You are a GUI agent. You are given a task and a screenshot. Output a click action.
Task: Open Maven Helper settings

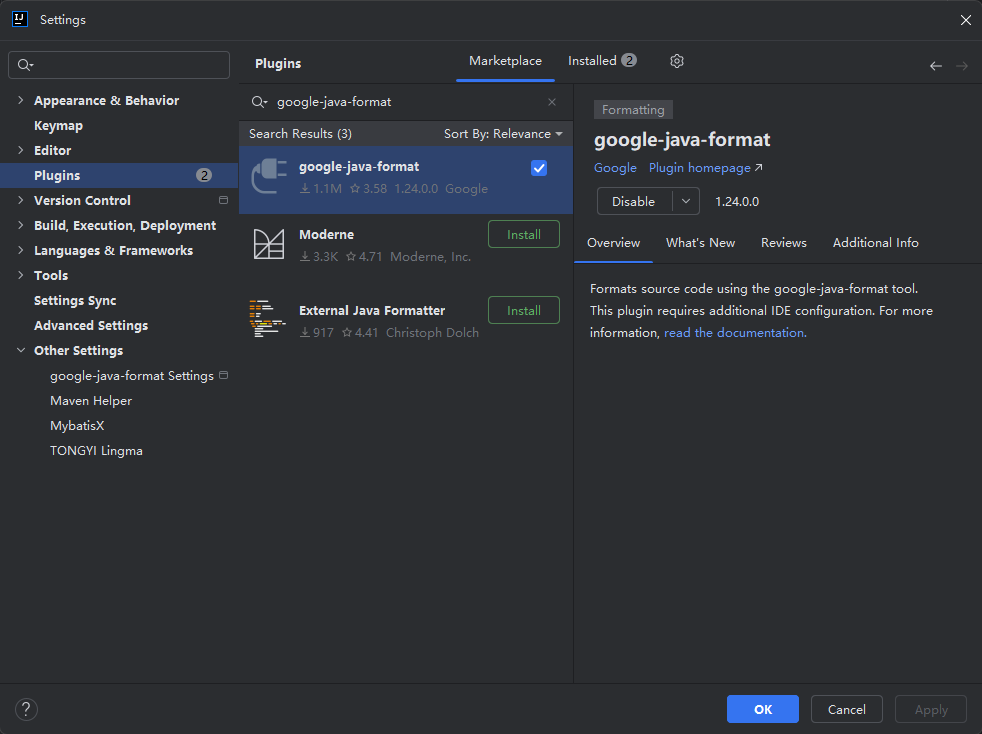coord(119,401)
